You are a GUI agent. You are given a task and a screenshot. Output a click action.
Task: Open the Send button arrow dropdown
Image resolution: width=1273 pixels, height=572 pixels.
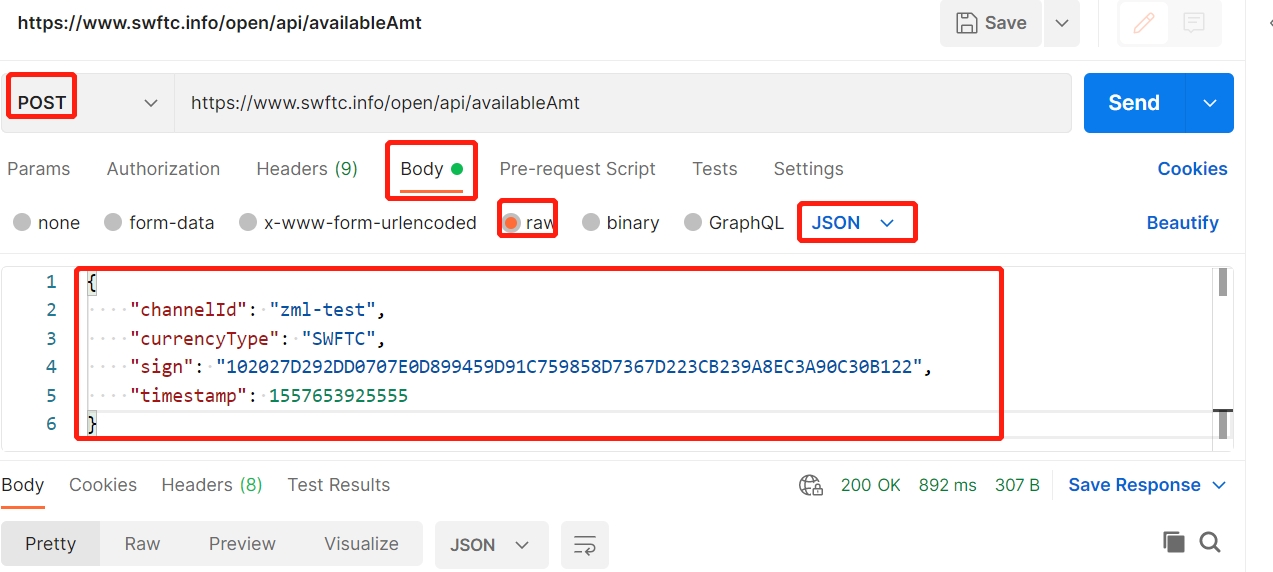pyautogui.click(x=1210, y=103)
